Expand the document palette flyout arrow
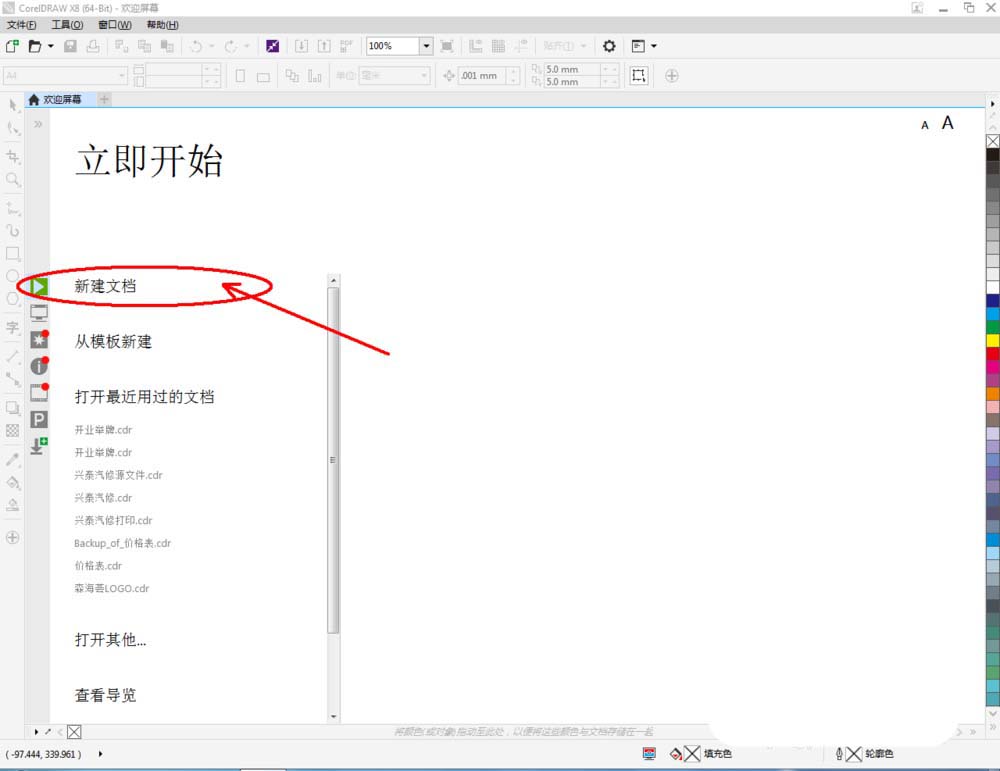Viewport: 1000px width, 771px height. coord(36,732)
